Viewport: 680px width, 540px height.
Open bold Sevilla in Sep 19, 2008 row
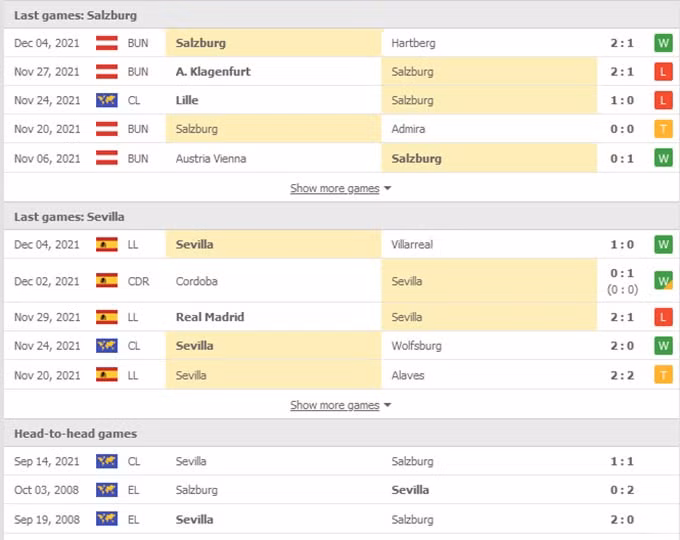(194, 519)
